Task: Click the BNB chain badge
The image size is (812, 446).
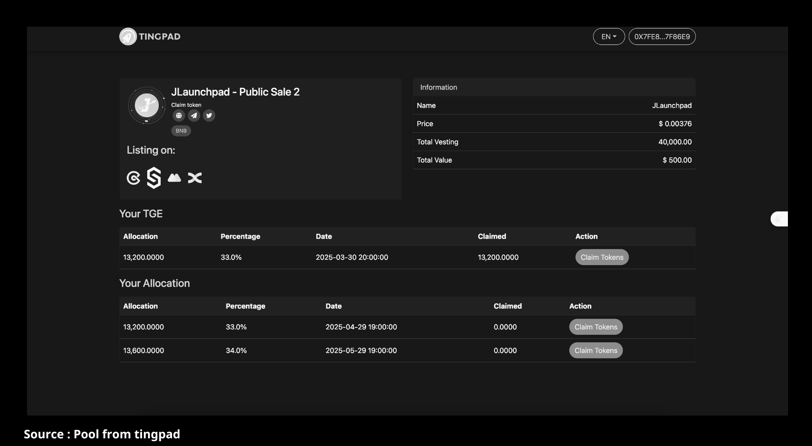Action: [x=181, y=131]
